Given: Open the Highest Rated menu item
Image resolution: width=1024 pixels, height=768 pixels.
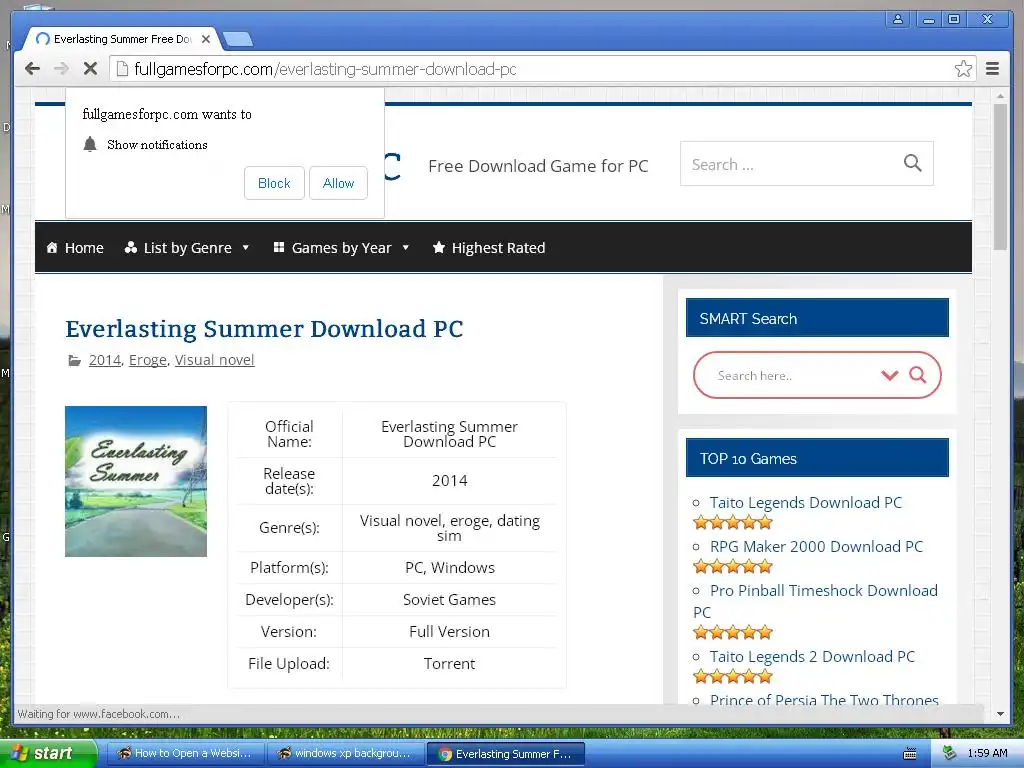Looking at the screenshot, I should (489, 248).
